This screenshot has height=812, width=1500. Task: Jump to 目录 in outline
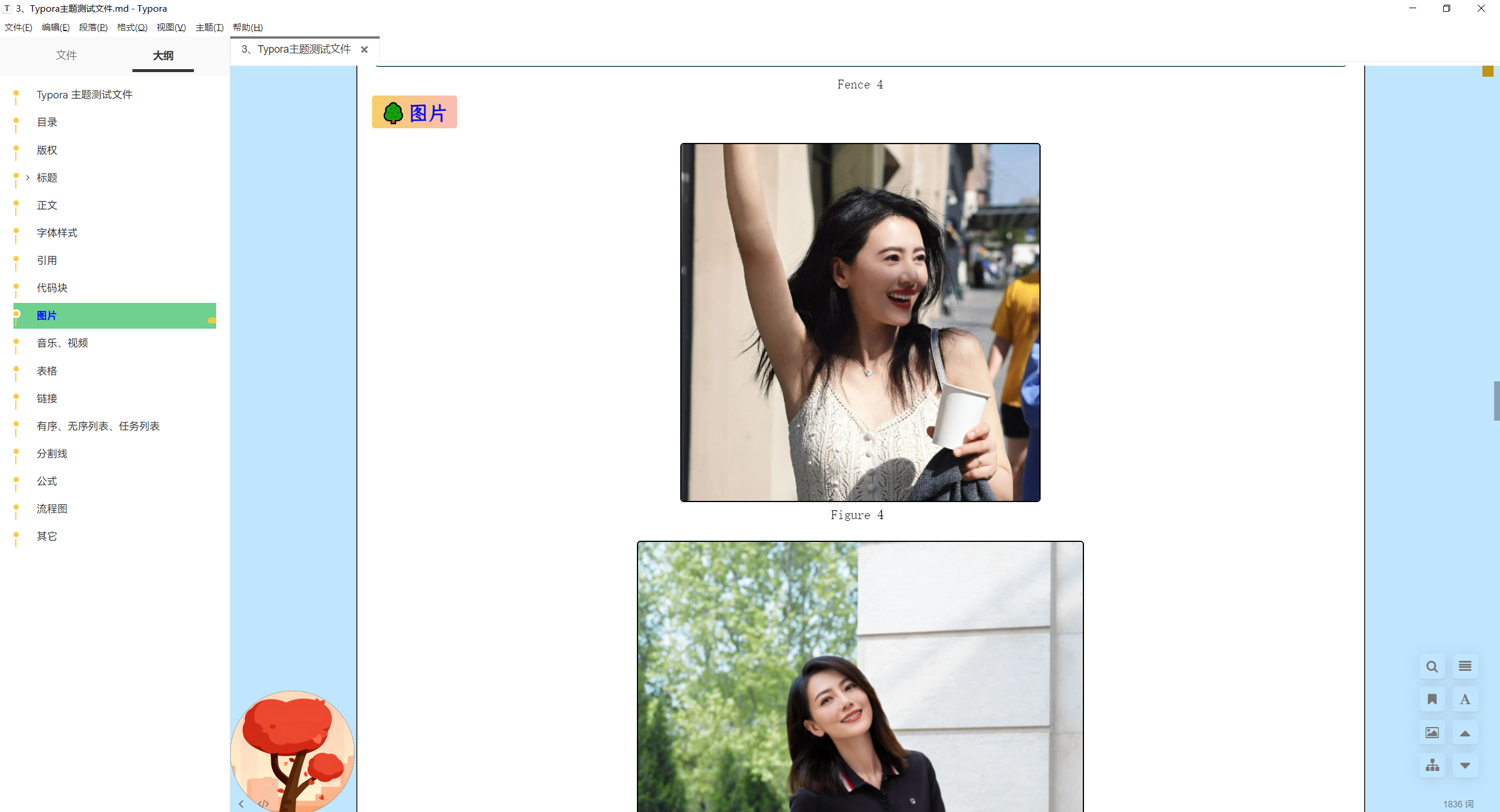pyautogui.click(x=47, y=122)
